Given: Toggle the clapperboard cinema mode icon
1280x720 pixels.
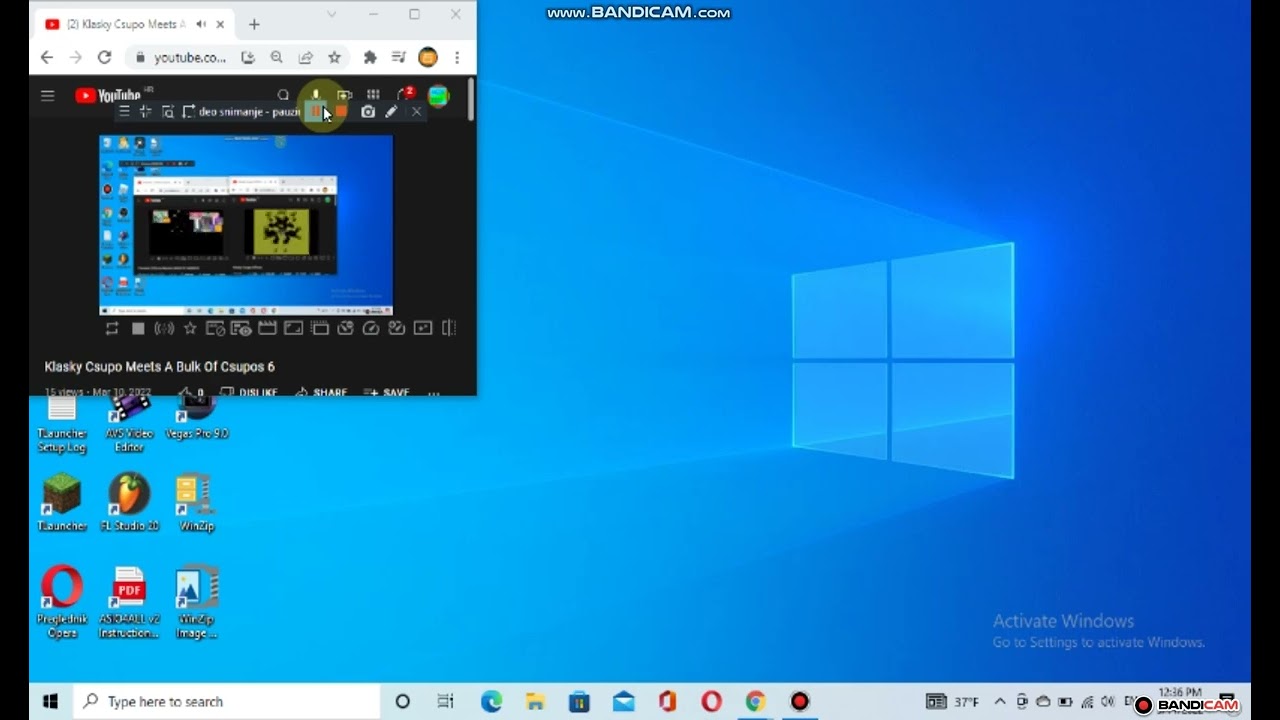Looking at the screenshot, I should [267, 328].
